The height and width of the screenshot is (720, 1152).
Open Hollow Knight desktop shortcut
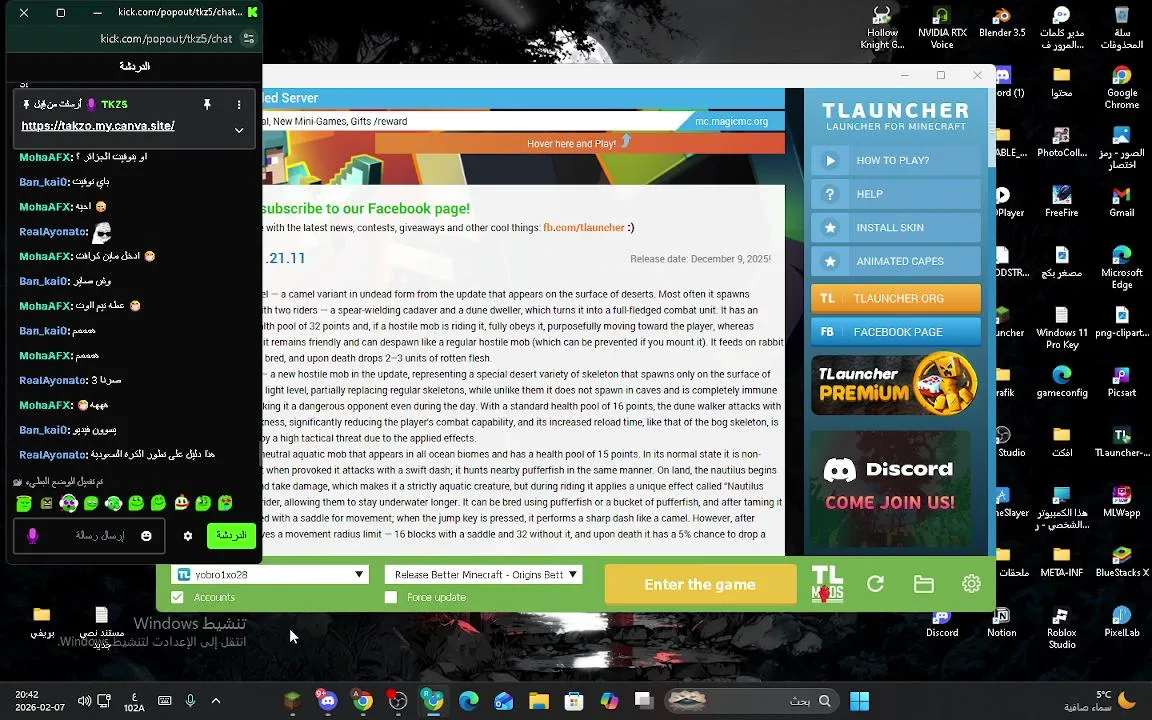[x=882, y=28]
